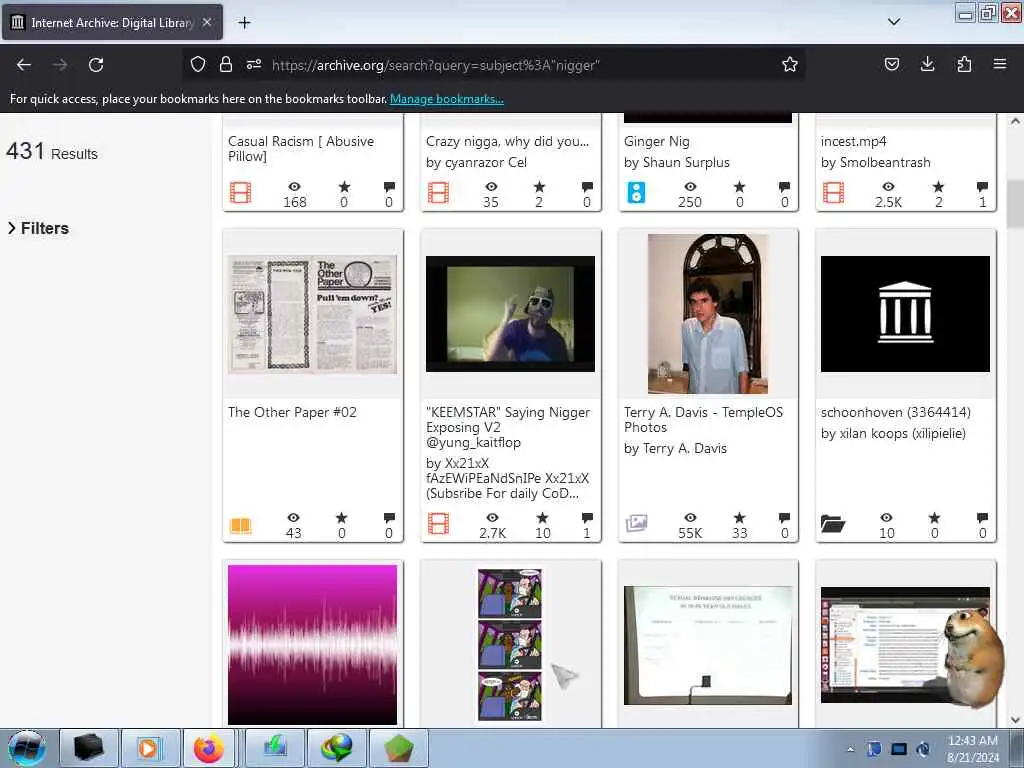The image size is (1024, 768).
Task: Select the Internet Archive: Digital Library tab
Action: pyautogui.click(x=112, y=22)
